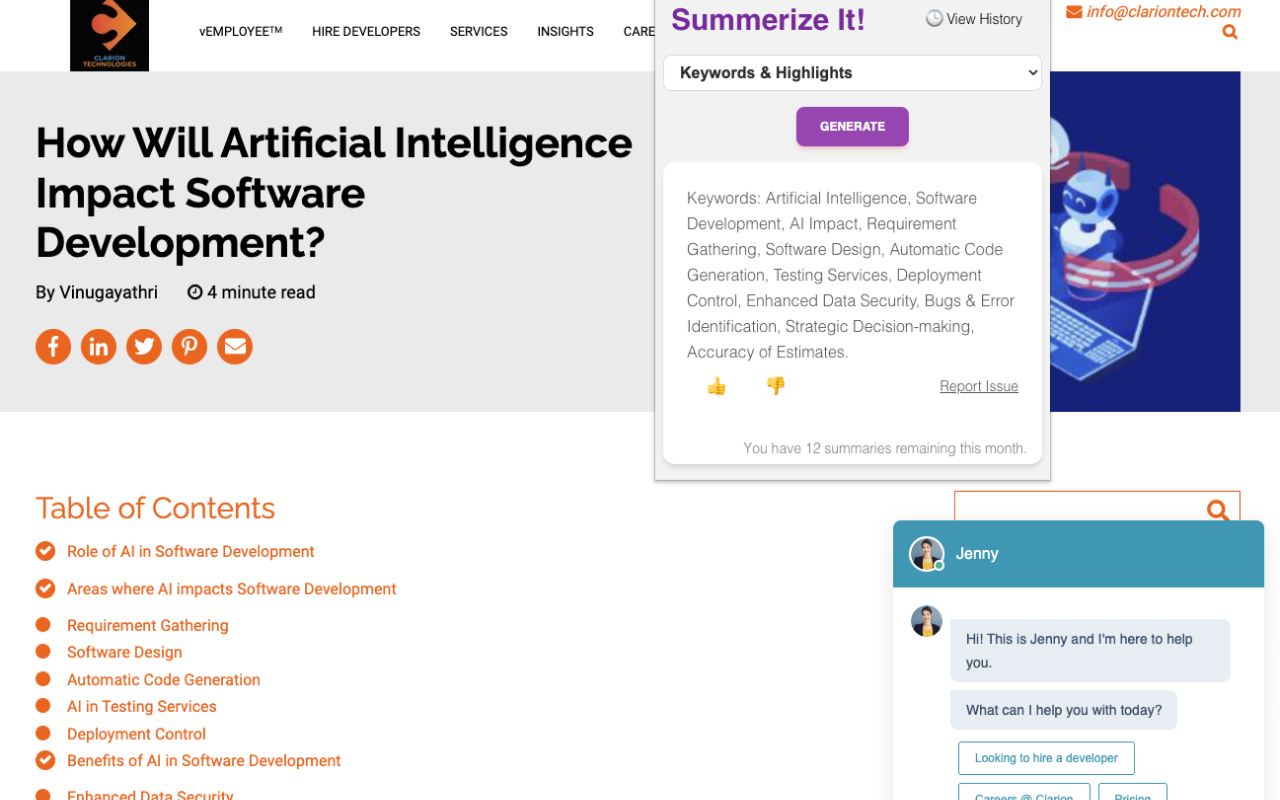1280x800 pixels.
Task: Click the Clarion Technologies logo
Action: [x=109, y=35]
